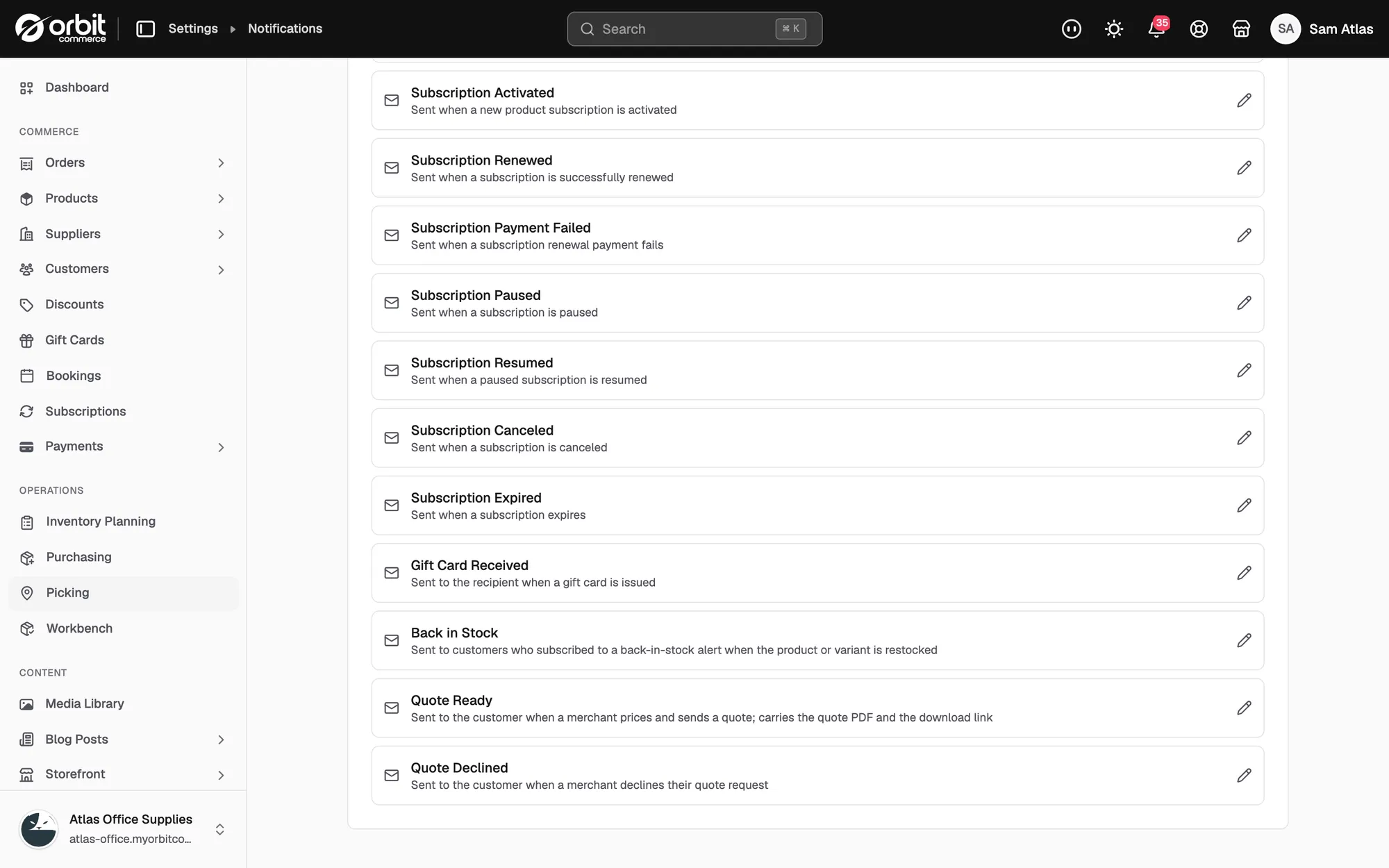The height and width of the screenshot is (868, 1389).
Task: Click the Subscription Resumed title
Action: [x=482, y=362]
